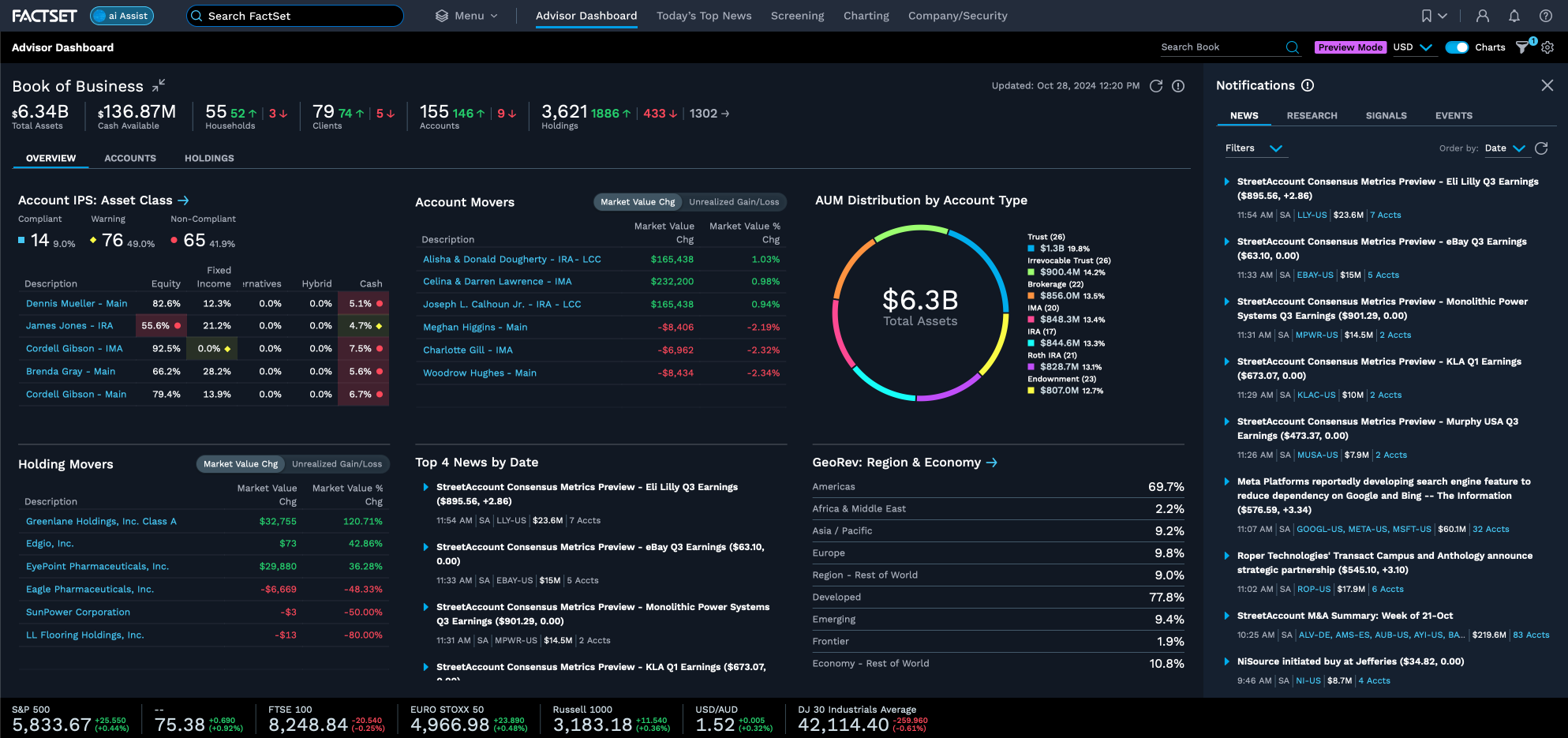The image size is (1568, 738).
Task: Open the Menu dropdown
Action: (467, 16)
